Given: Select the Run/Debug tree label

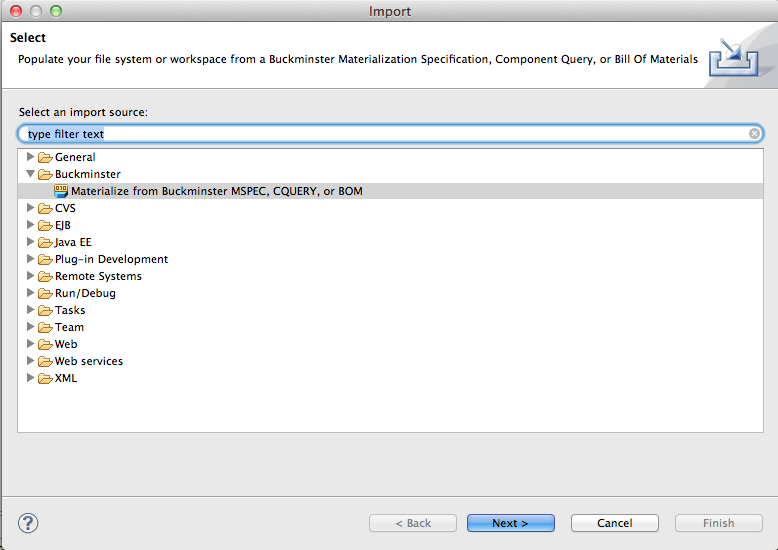Looking at the screenshot, I should [85, 293].
